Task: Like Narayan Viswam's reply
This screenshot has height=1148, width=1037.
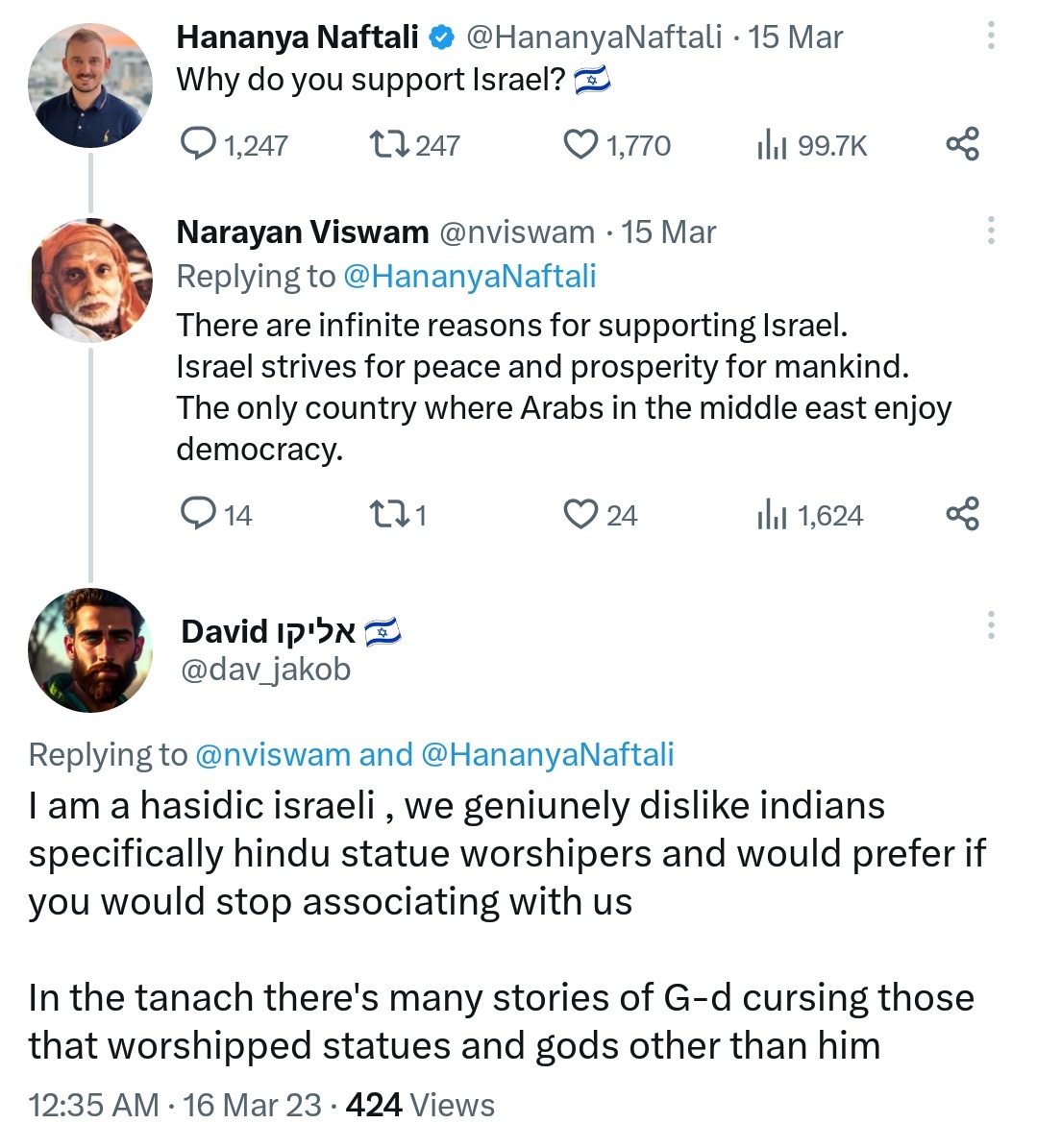Action: [580, 515]
